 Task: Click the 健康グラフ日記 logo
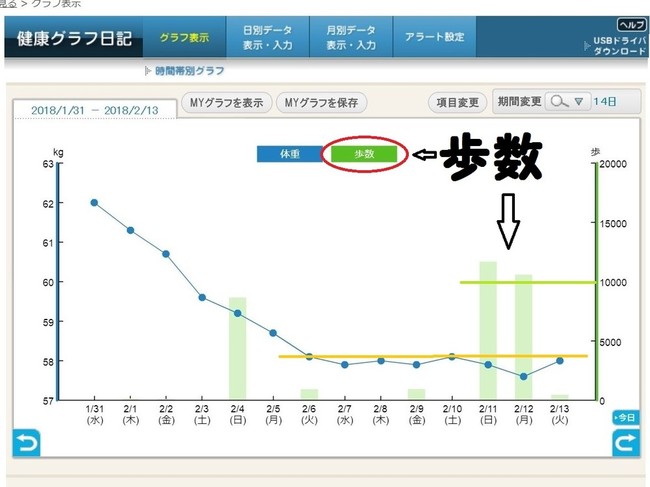(x=74, y=39)
